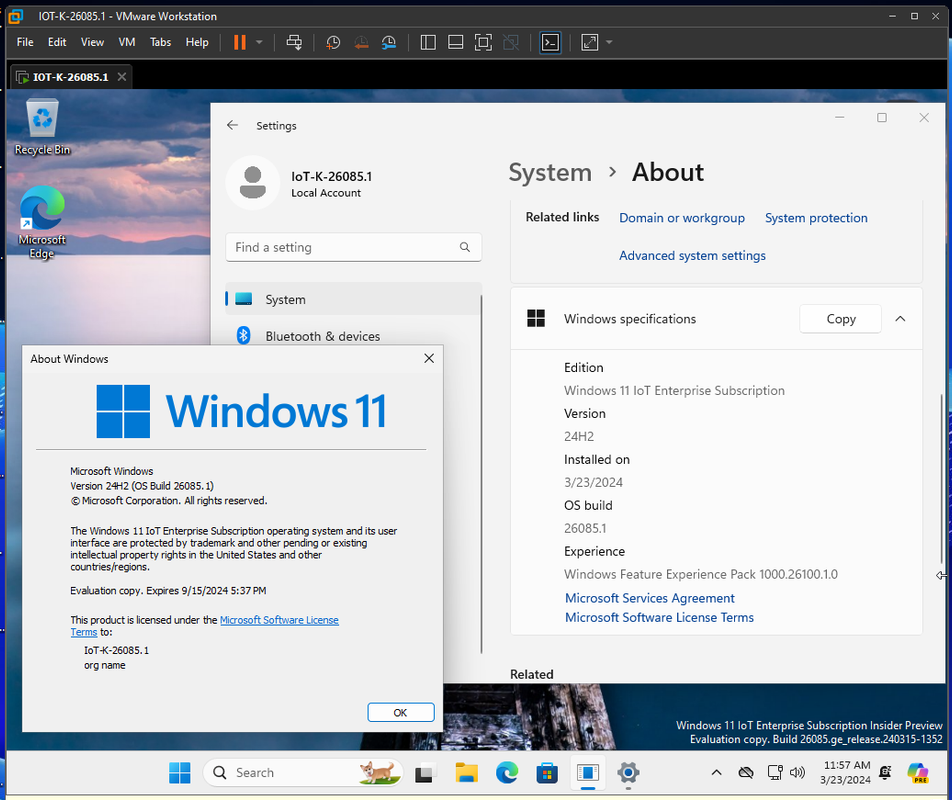Click the Settings gear in the taskbar
This screenshot has width=952, height=800.
coord(628,773)
